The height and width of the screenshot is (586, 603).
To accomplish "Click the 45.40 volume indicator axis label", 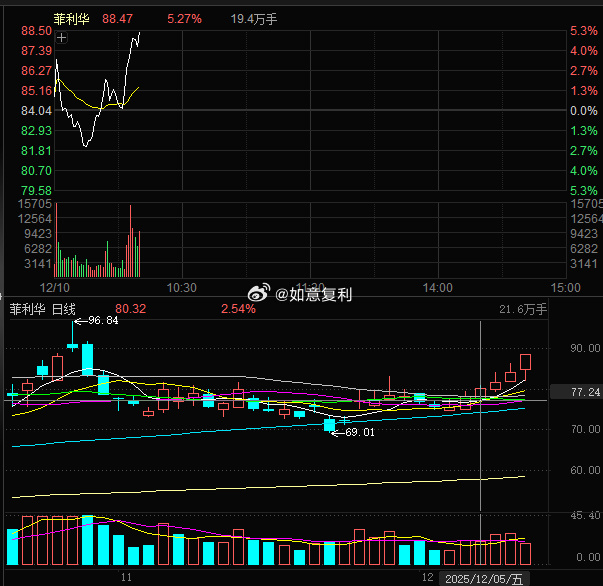I will [x=585, y=516].
